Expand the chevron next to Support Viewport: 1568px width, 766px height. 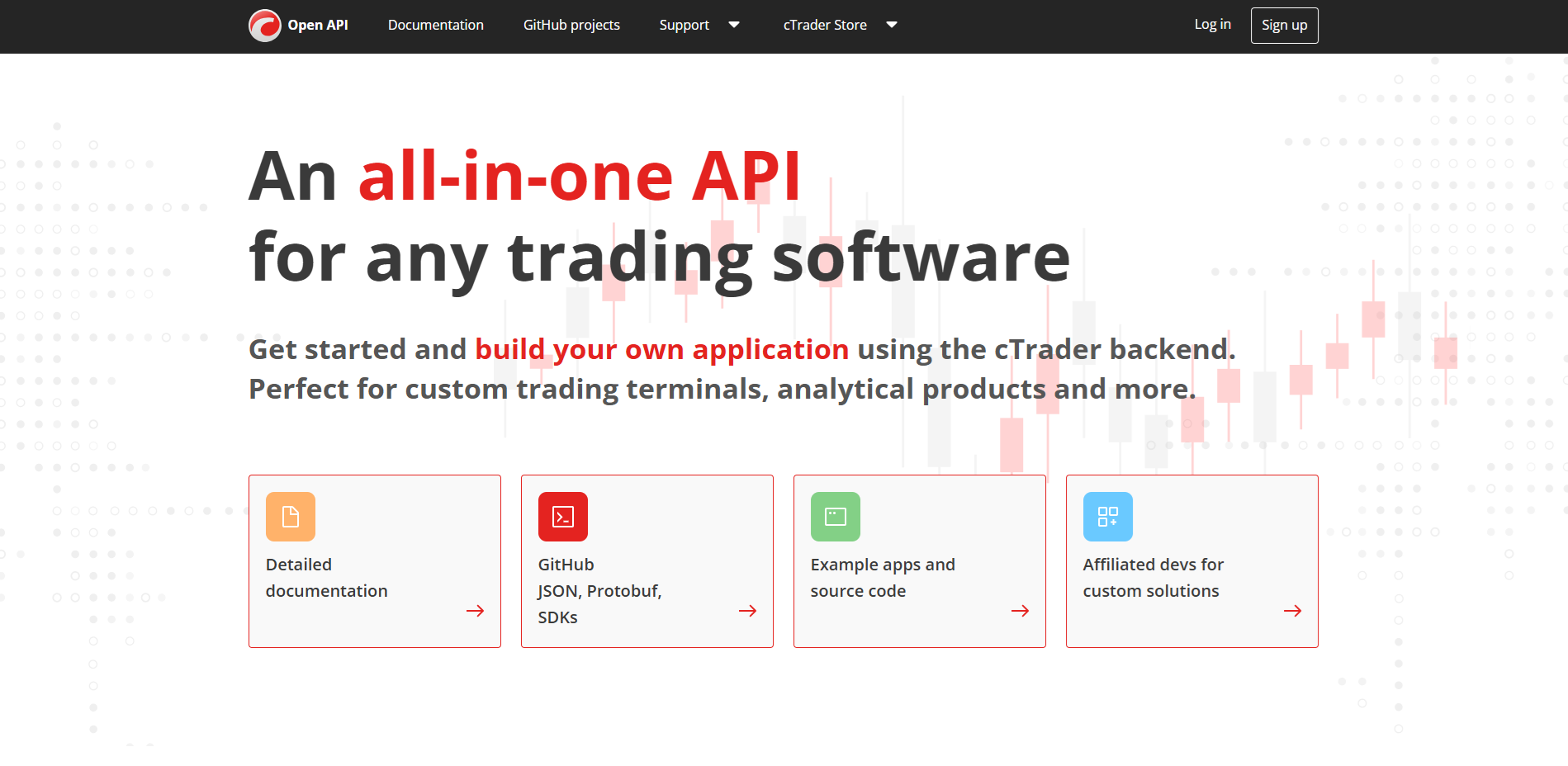tap(733, 25)
